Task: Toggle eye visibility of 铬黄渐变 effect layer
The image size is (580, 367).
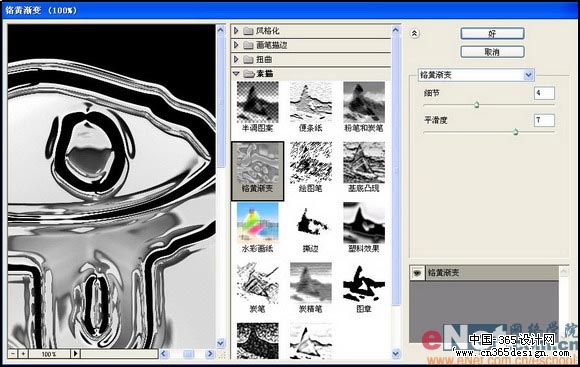Action: [x=418, y=273]
